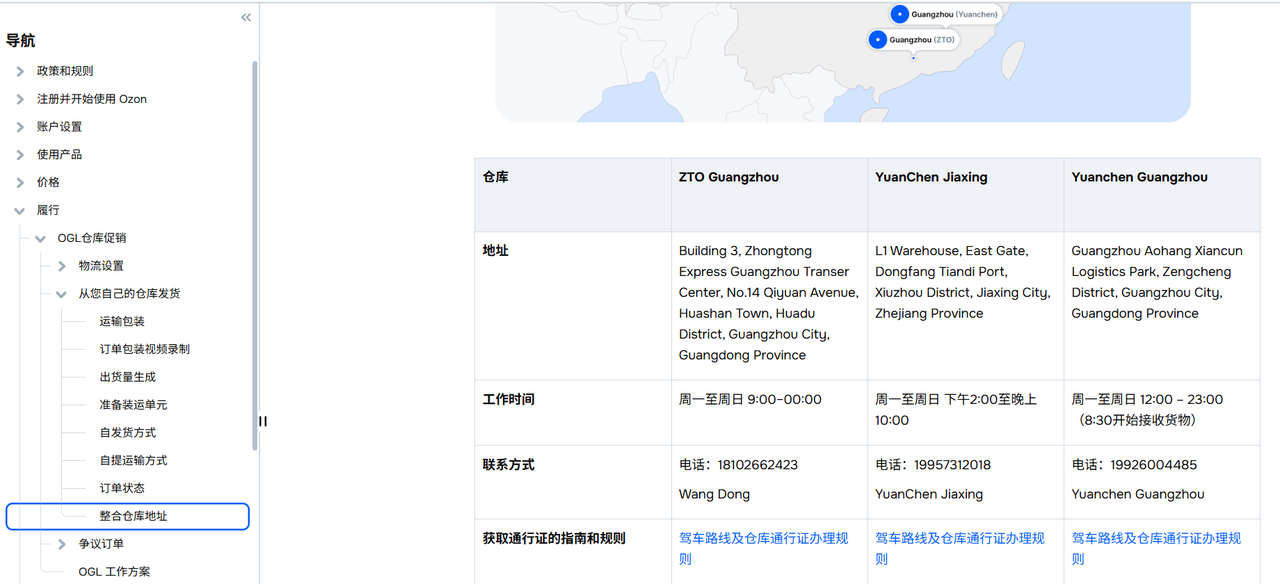
Task: Click the contact name Wang Dong
Action: 714,494
